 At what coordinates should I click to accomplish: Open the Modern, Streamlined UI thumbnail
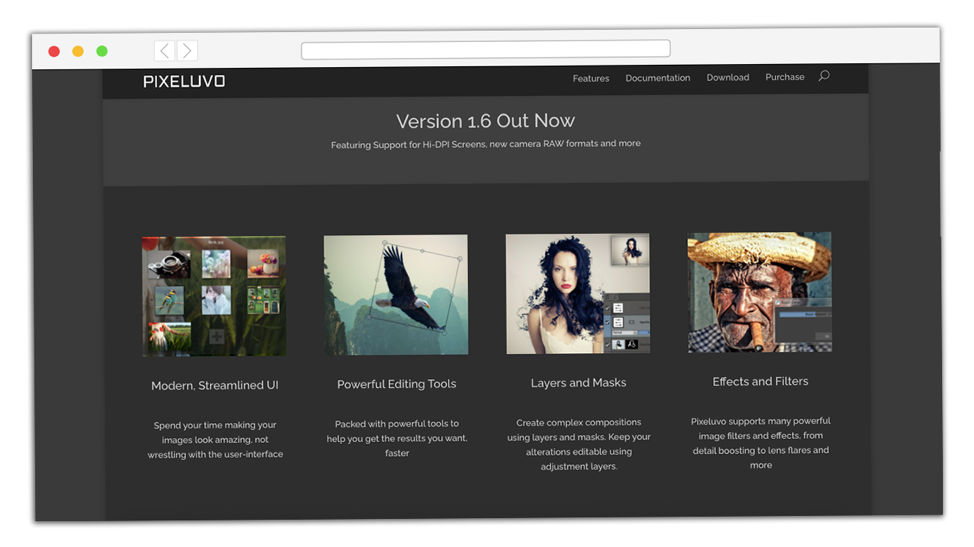[x=214, y=296]
